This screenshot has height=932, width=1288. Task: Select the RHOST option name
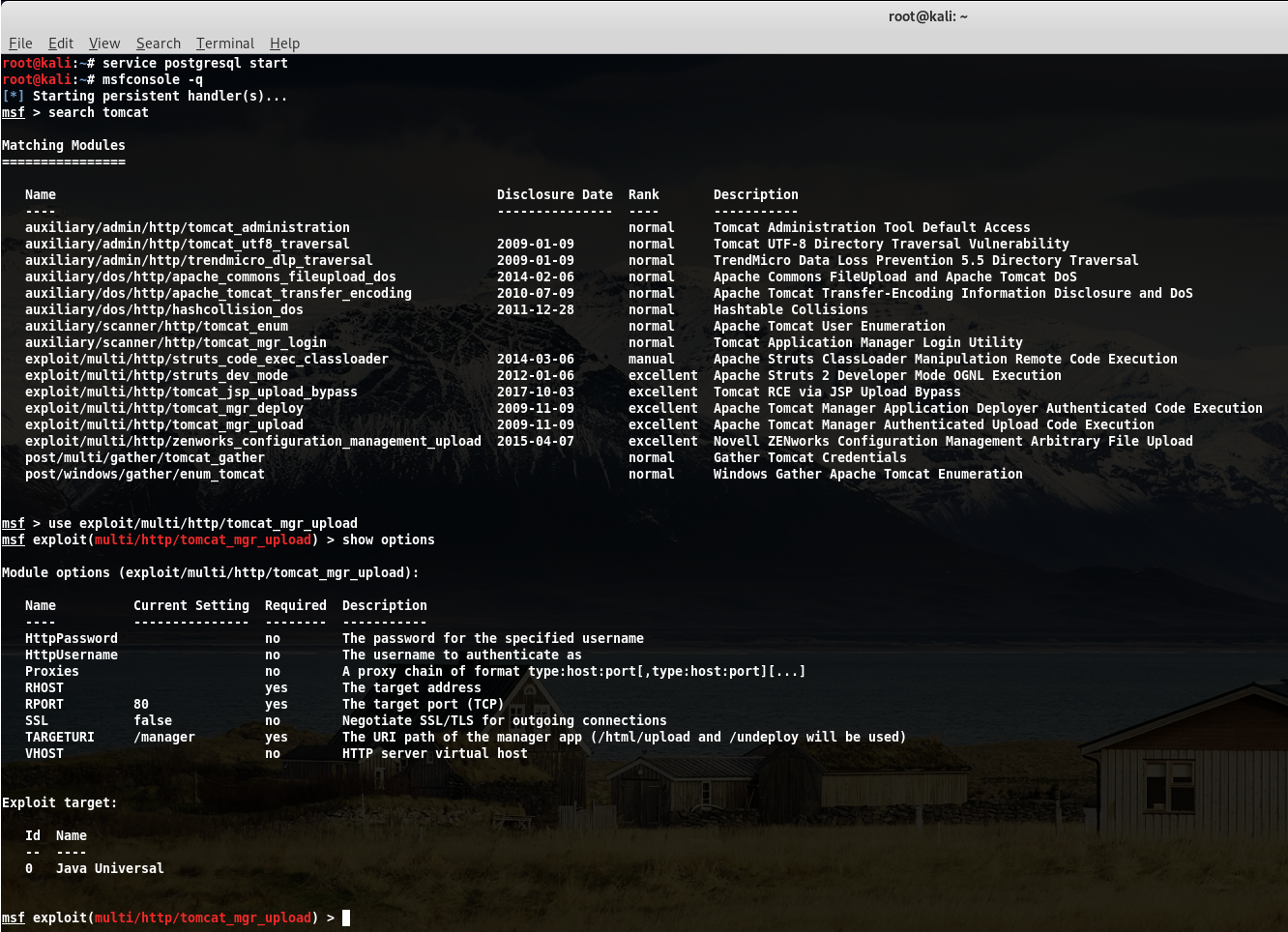[x=44, y=687]
